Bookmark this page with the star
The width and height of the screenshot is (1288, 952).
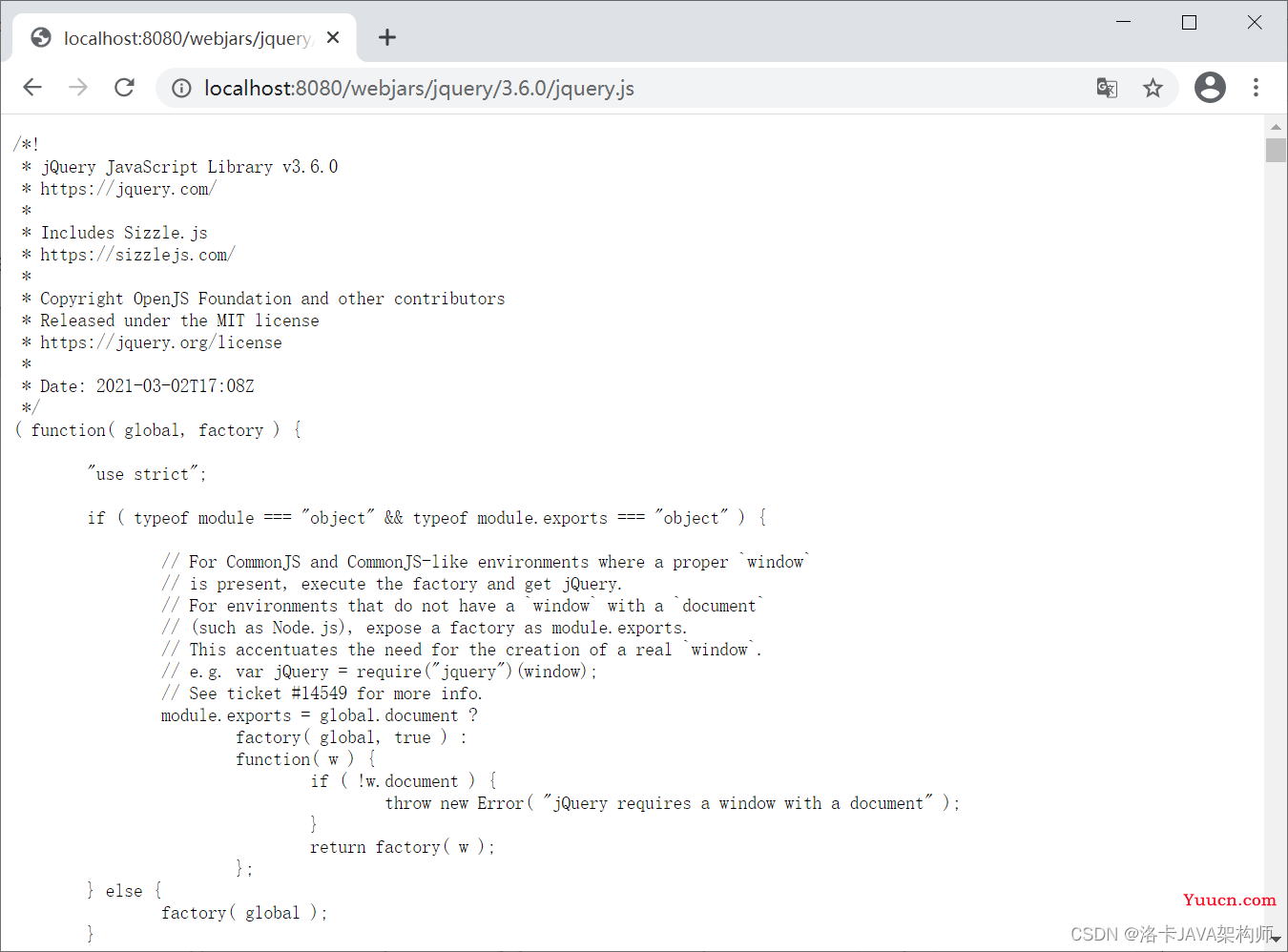pyautogui.click(x=1153, y=88)
